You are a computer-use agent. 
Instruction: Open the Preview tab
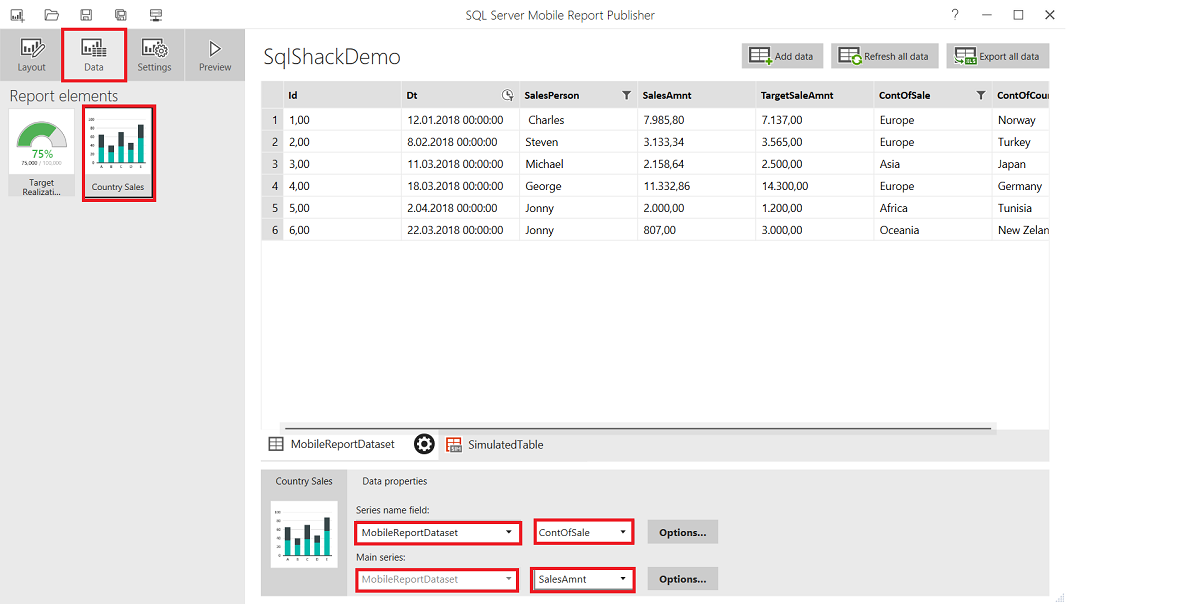coord(215,55)
